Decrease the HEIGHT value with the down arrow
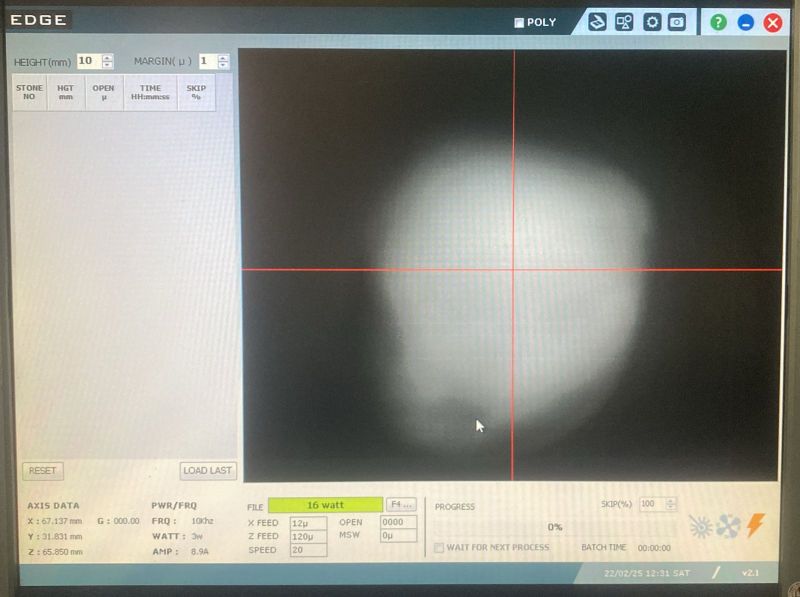This screenshot has width=800, height=597. click(107, 65)
